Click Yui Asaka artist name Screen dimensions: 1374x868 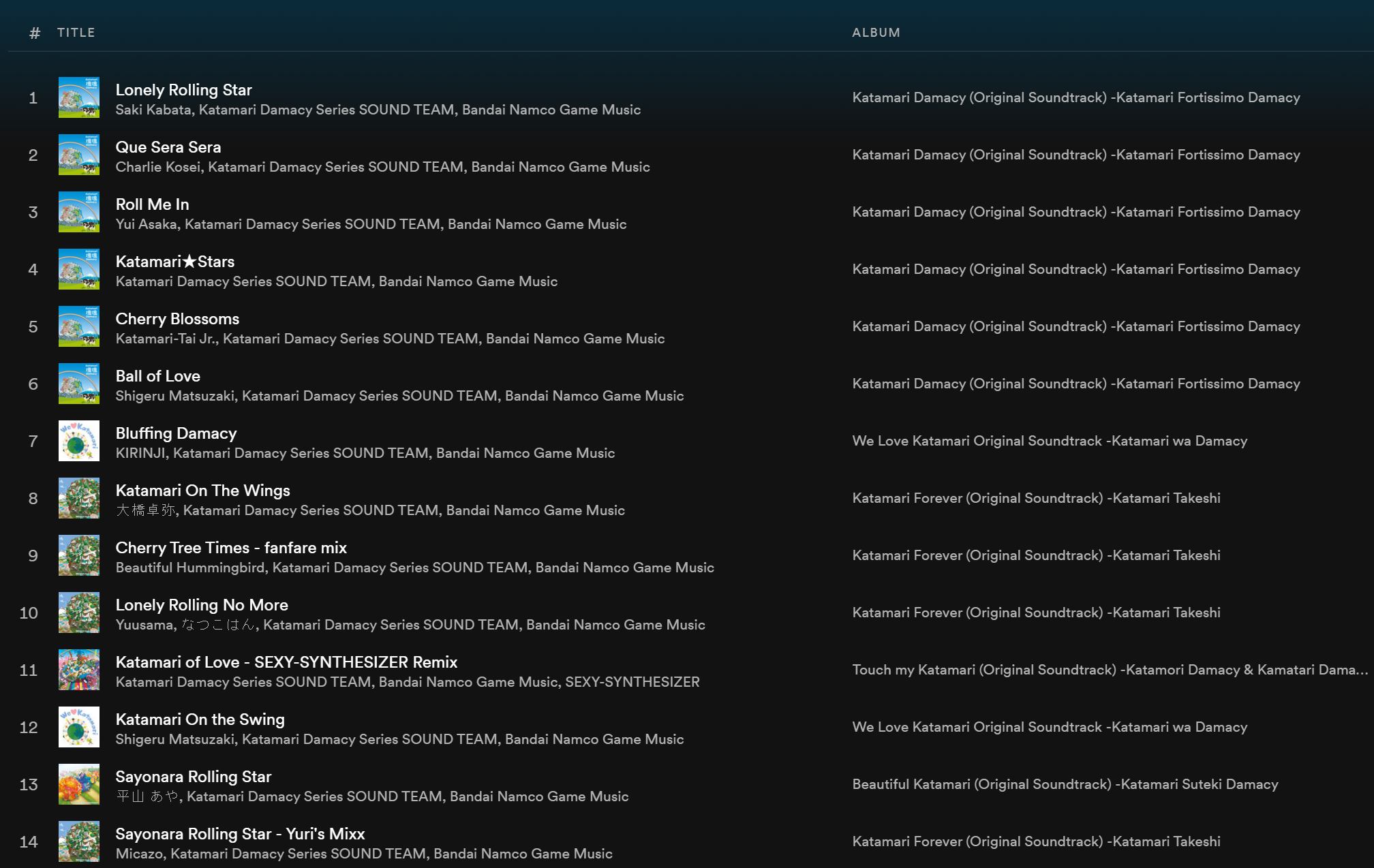click(146, 224)
